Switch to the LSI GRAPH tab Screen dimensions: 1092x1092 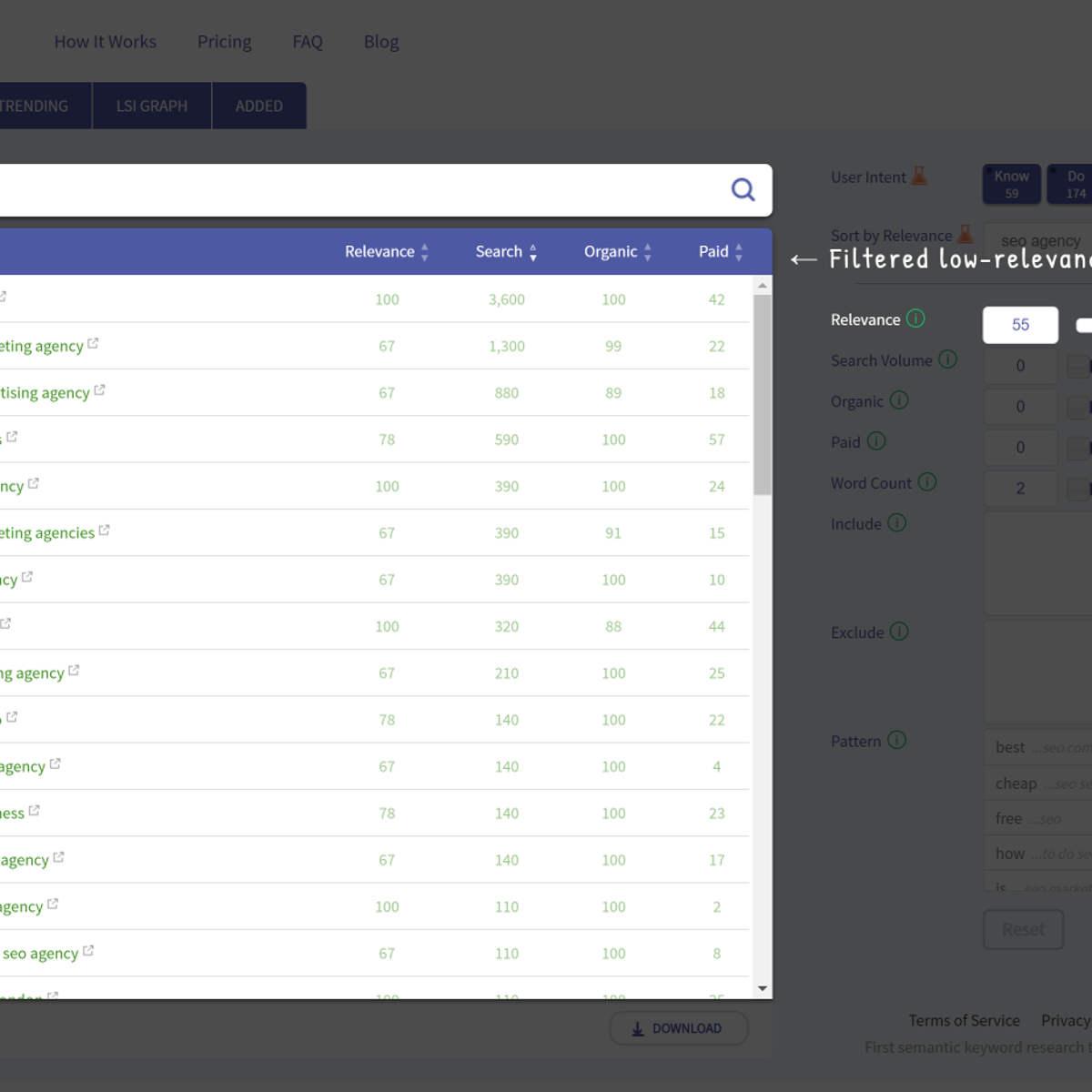[x=152, y=106]
